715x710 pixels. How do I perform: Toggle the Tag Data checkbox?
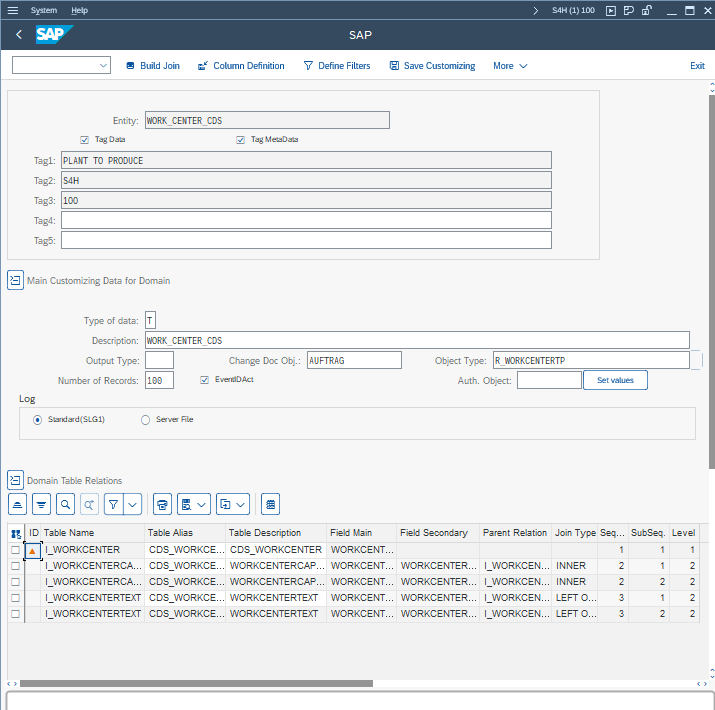tap(85, 140)
